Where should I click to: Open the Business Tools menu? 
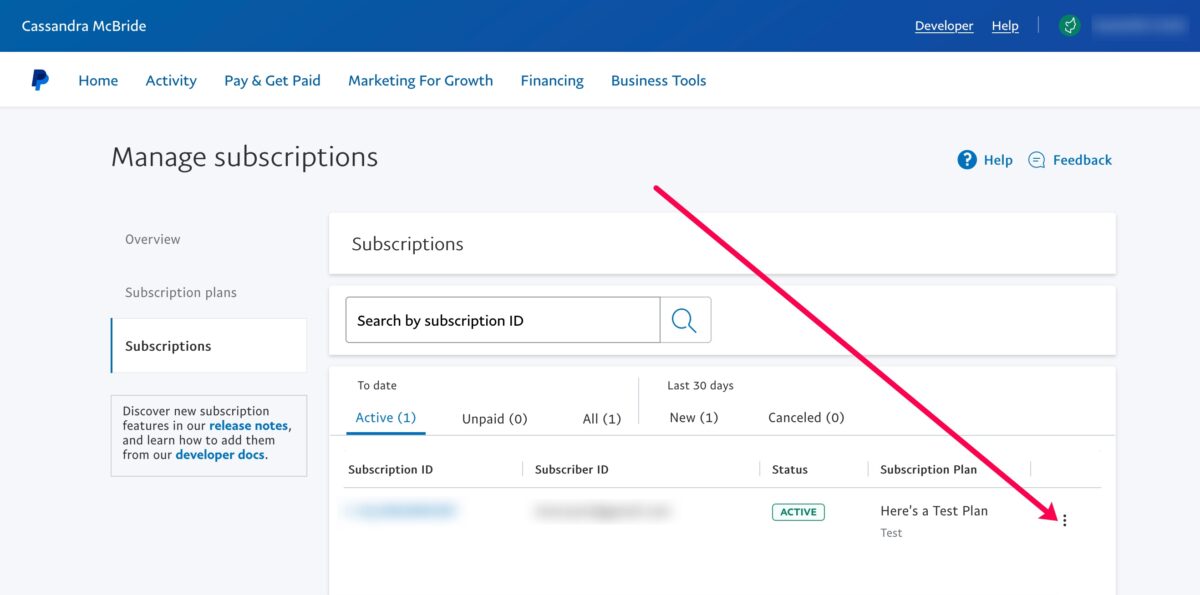click(658, 81)
